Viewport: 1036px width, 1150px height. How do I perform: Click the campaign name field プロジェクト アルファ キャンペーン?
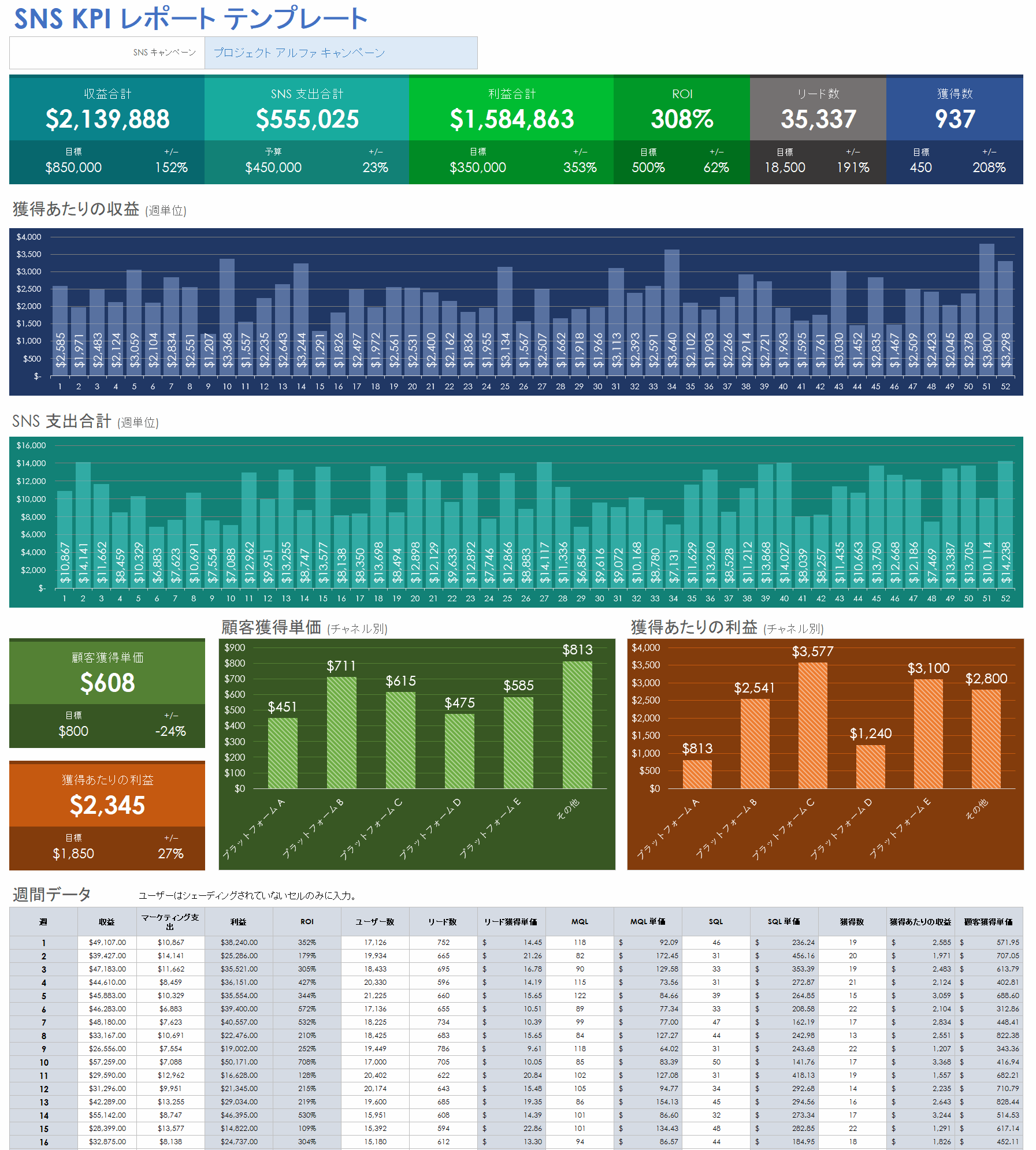point(341,53)
